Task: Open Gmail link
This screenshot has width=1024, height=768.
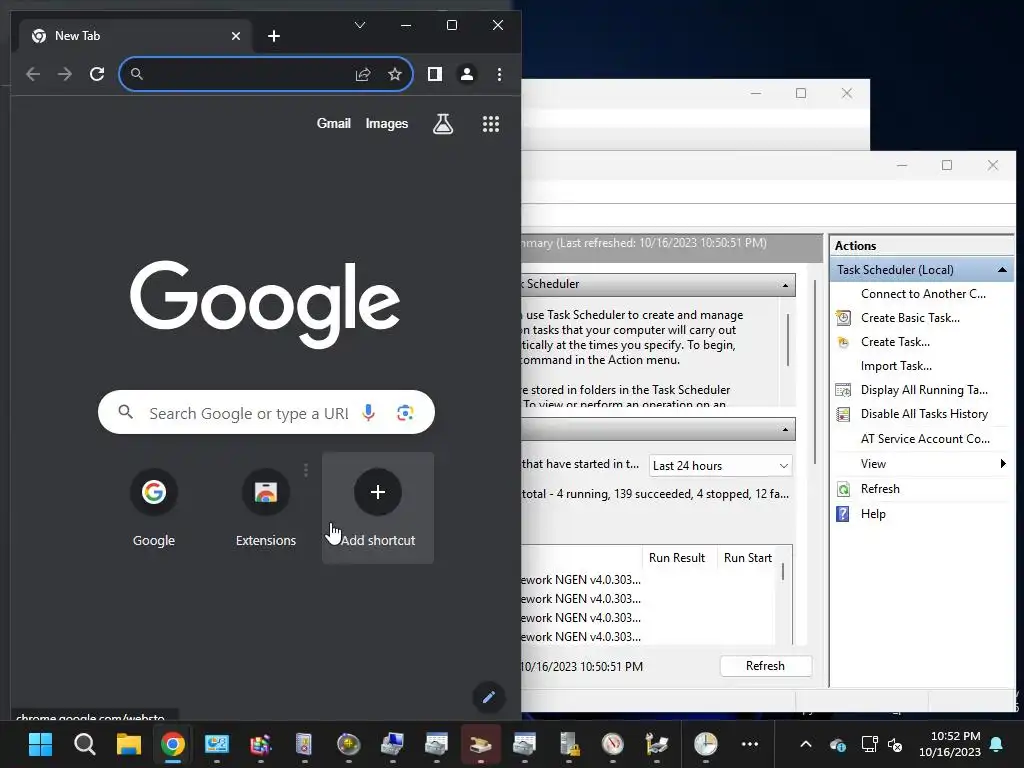Action: [x=334, y=123]
